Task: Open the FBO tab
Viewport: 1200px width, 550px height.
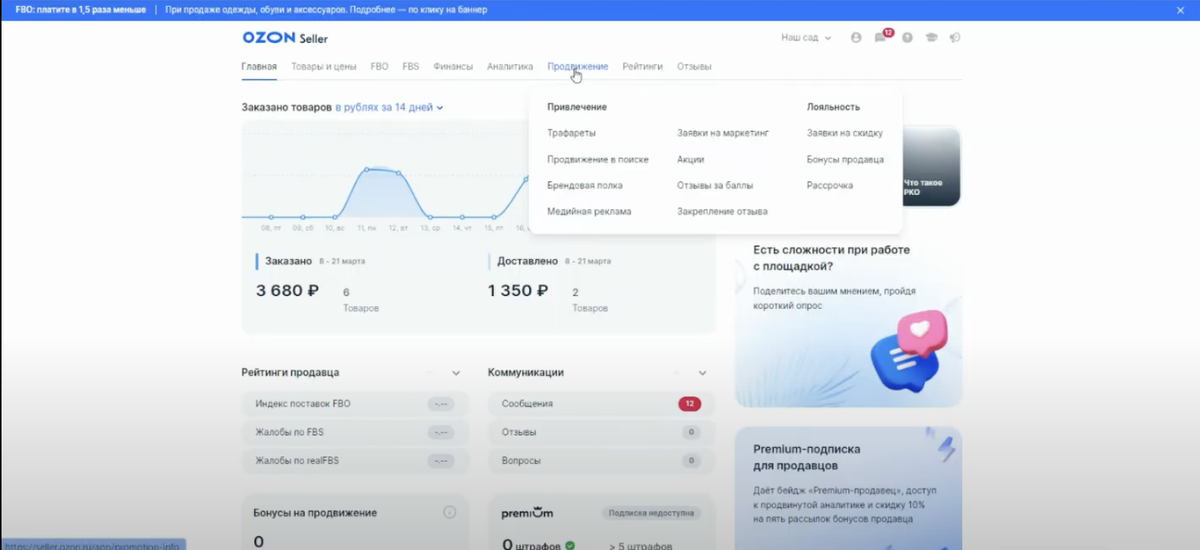Action: (379, 67)
